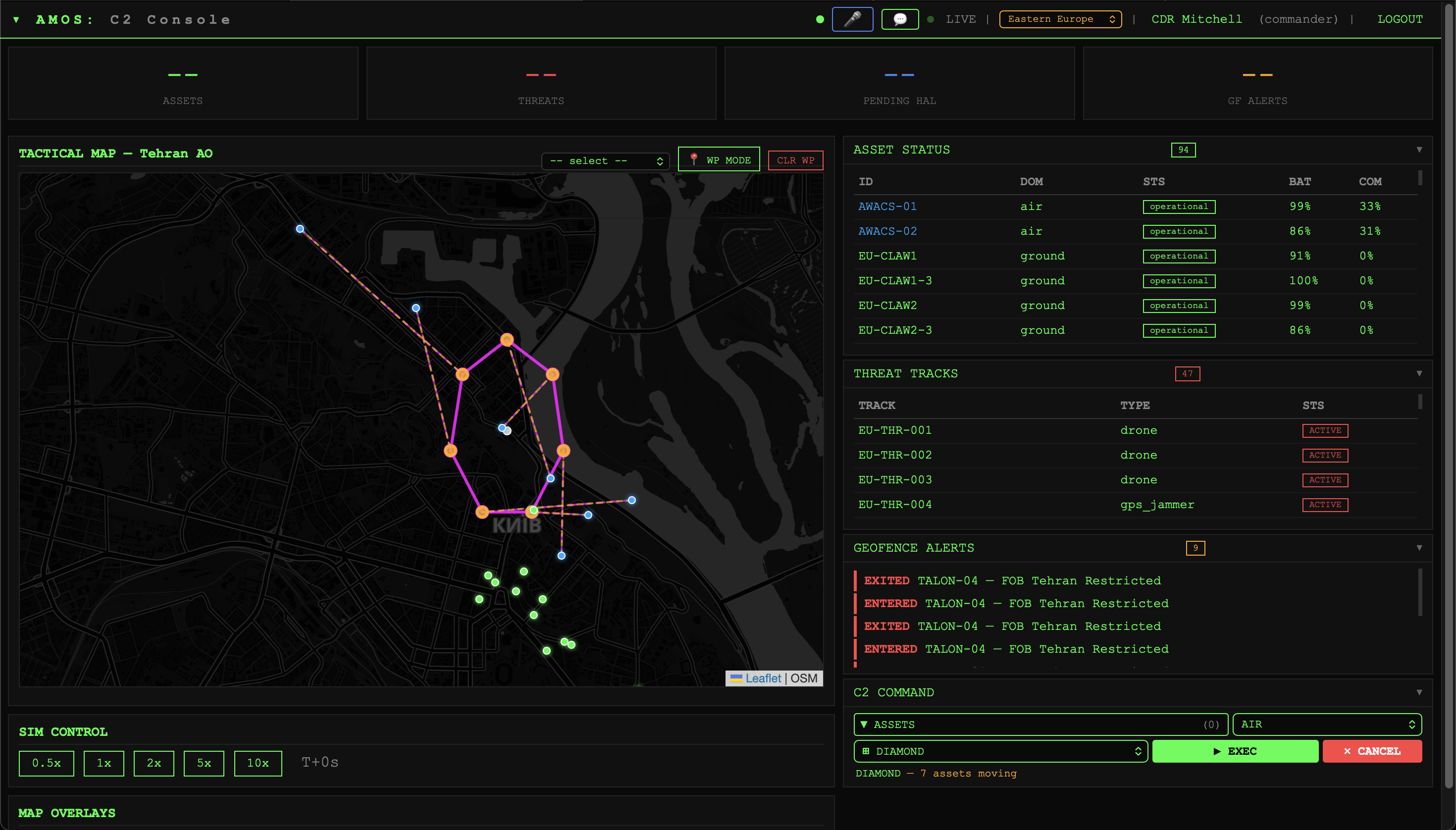The height and width of the screenshot is (830, 1456).
Task: Set simulation speed to 10x
Action: 258,763
